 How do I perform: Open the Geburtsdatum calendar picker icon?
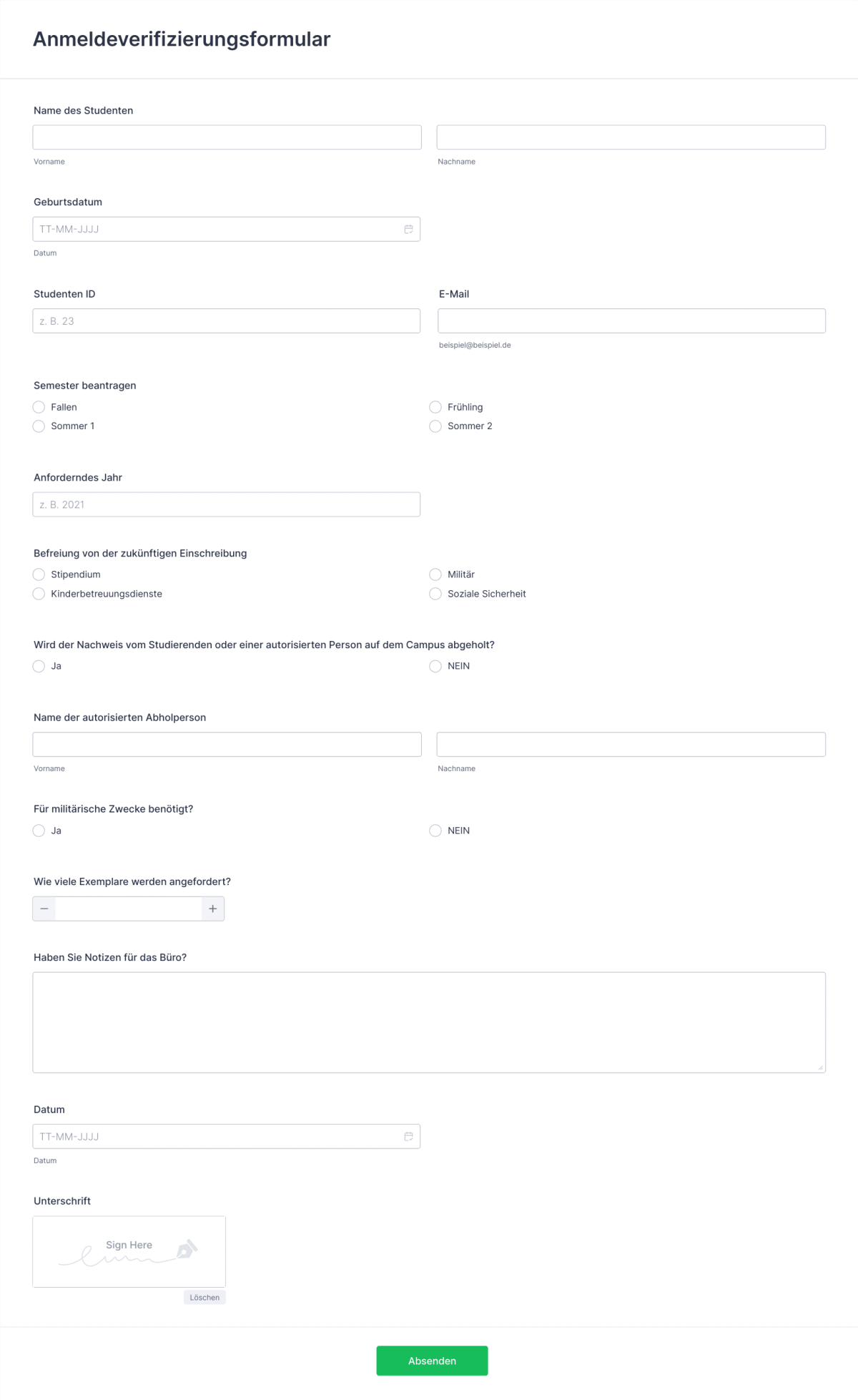(408, 229)
